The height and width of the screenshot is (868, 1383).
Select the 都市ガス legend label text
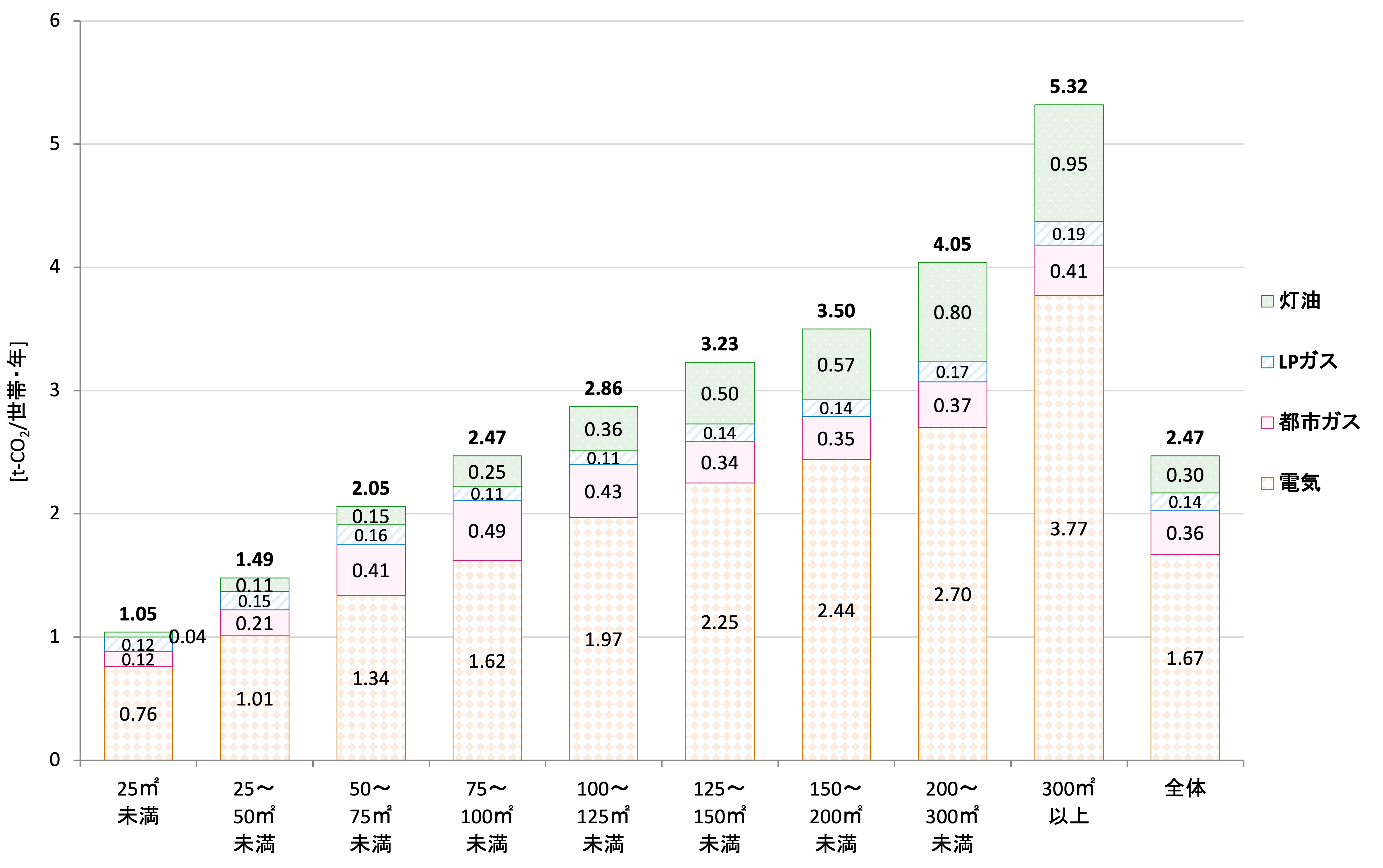[x=1319, y=423]
